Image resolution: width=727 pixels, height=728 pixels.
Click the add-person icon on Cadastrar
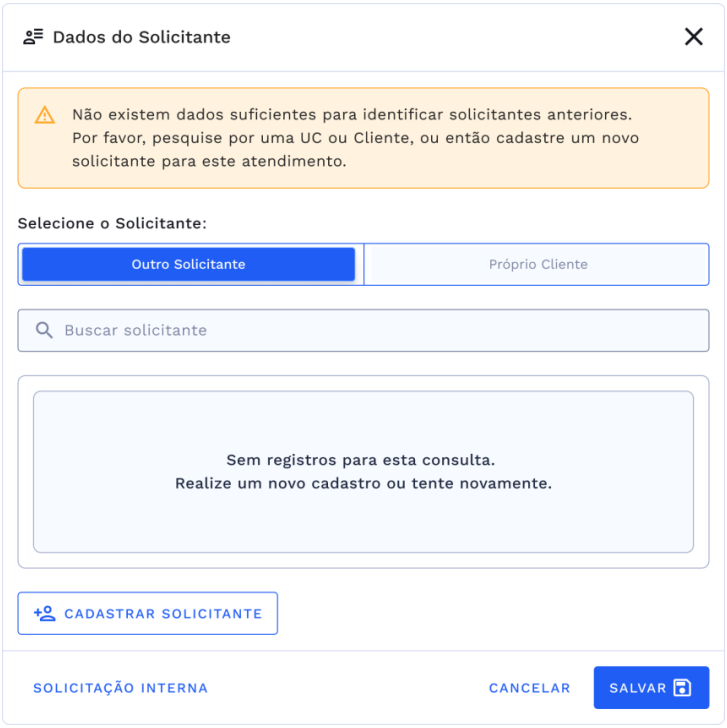coord(44,613)
